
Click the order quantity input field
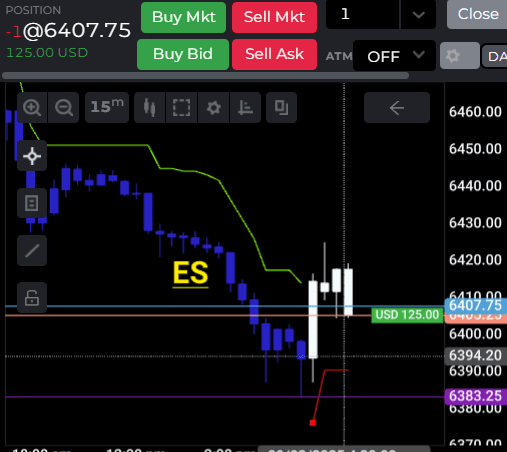363,14
